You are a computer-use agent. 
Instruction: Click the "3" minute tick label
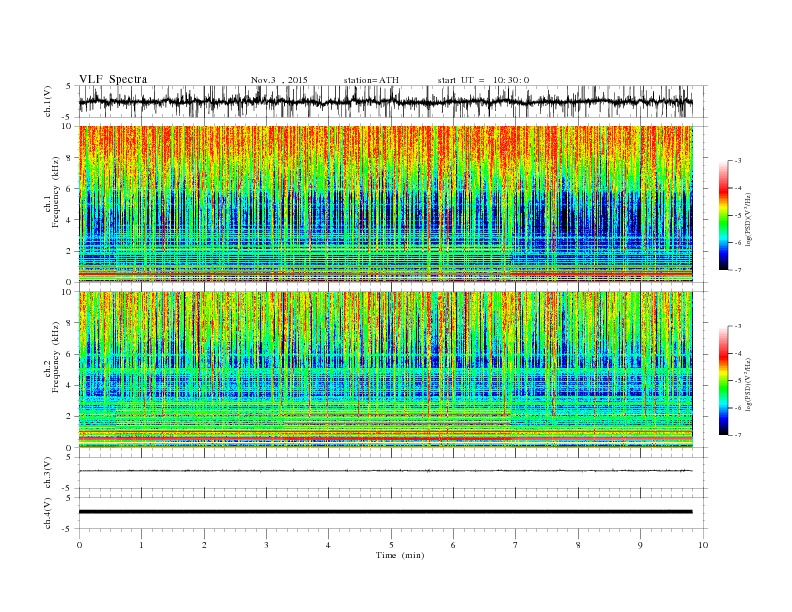tap(266, 545)
